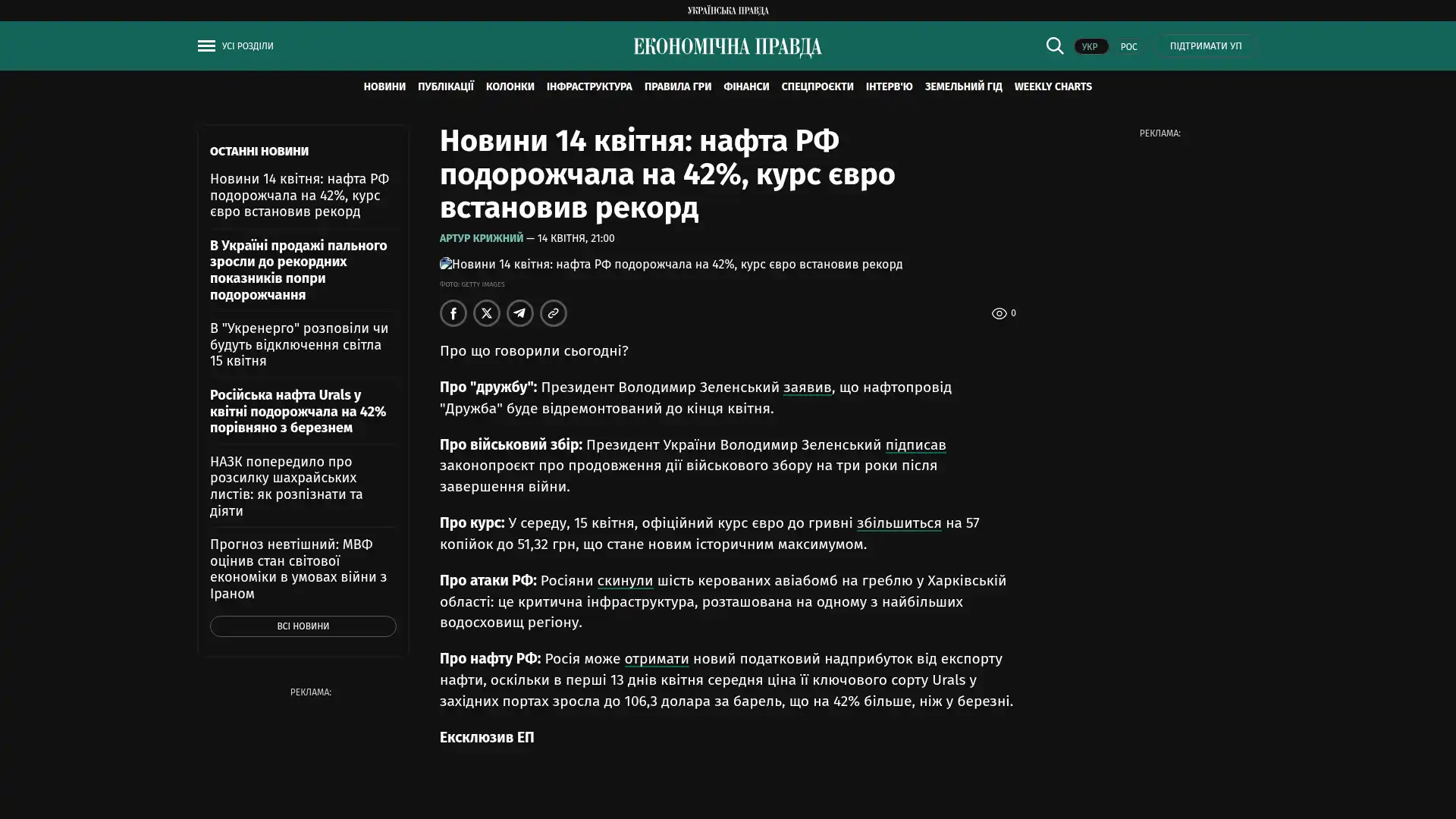Click the Економічна правда logo
The width and height of the screenshot is (1456, 819).
(727, 47)
